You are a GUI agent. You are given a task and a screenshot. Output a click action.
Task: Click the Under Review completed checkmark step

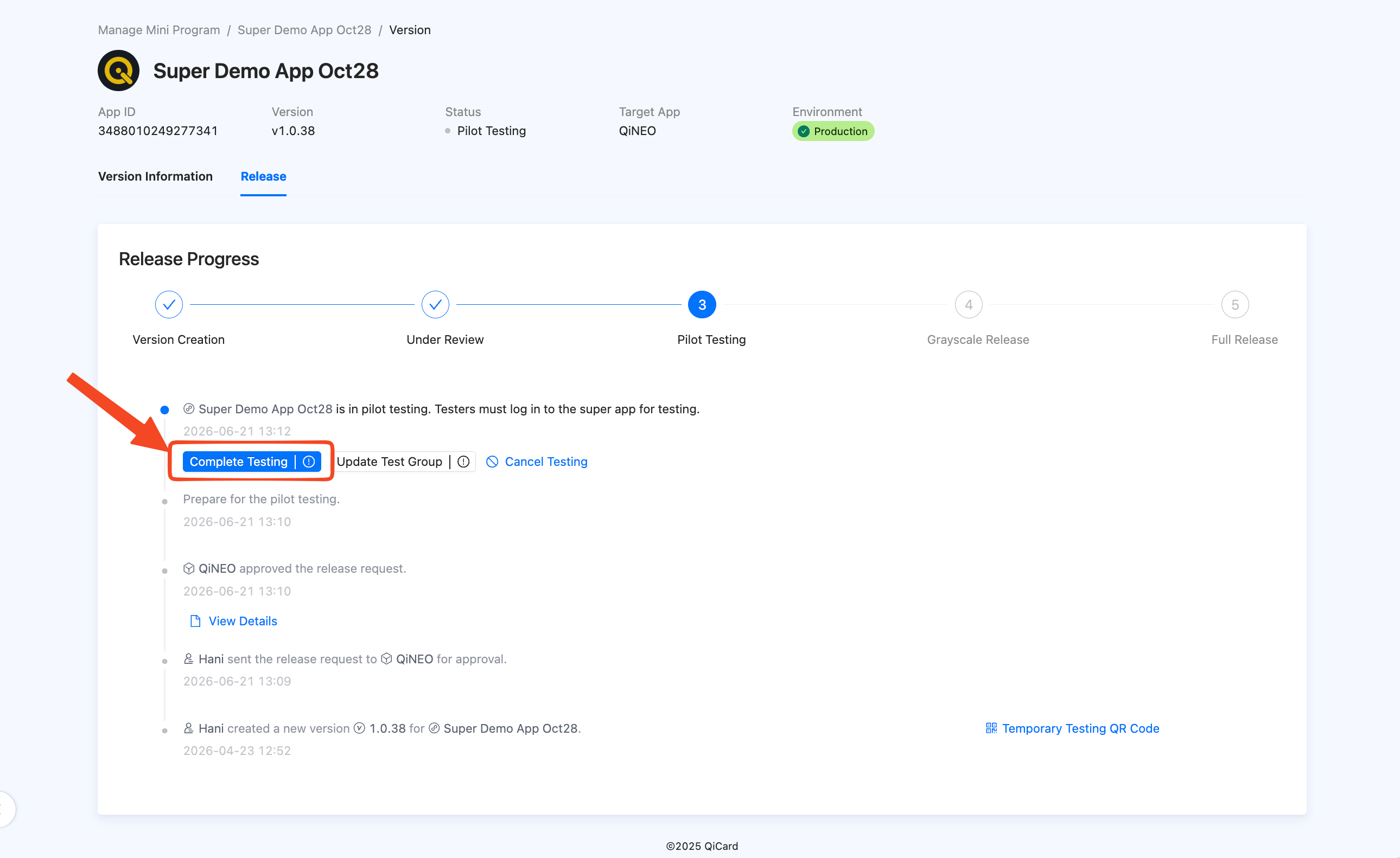pyautogui.click(x=435, y=305)
